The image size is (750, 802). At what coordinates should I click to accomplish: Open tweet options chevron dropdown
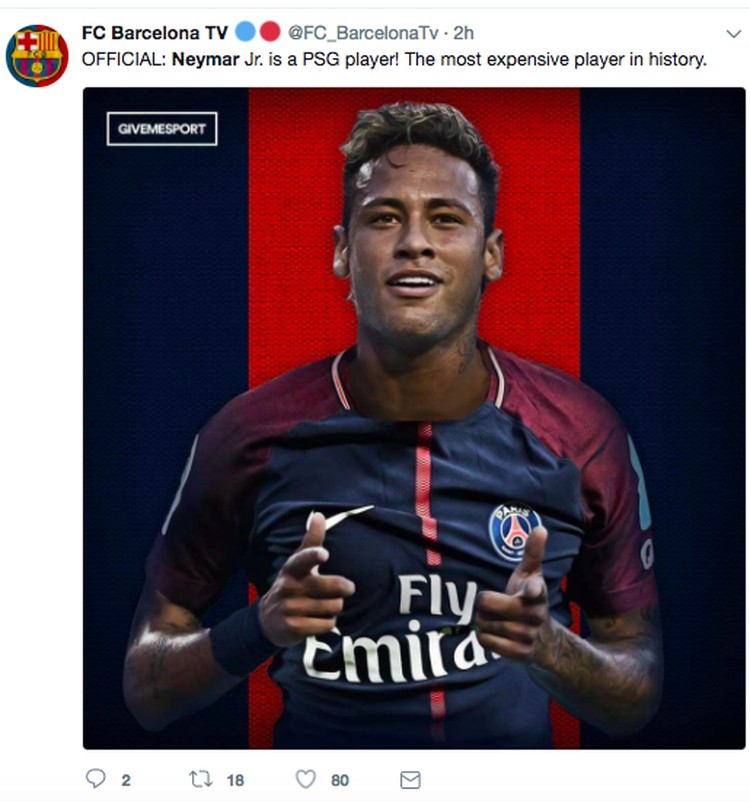(734, 34)
